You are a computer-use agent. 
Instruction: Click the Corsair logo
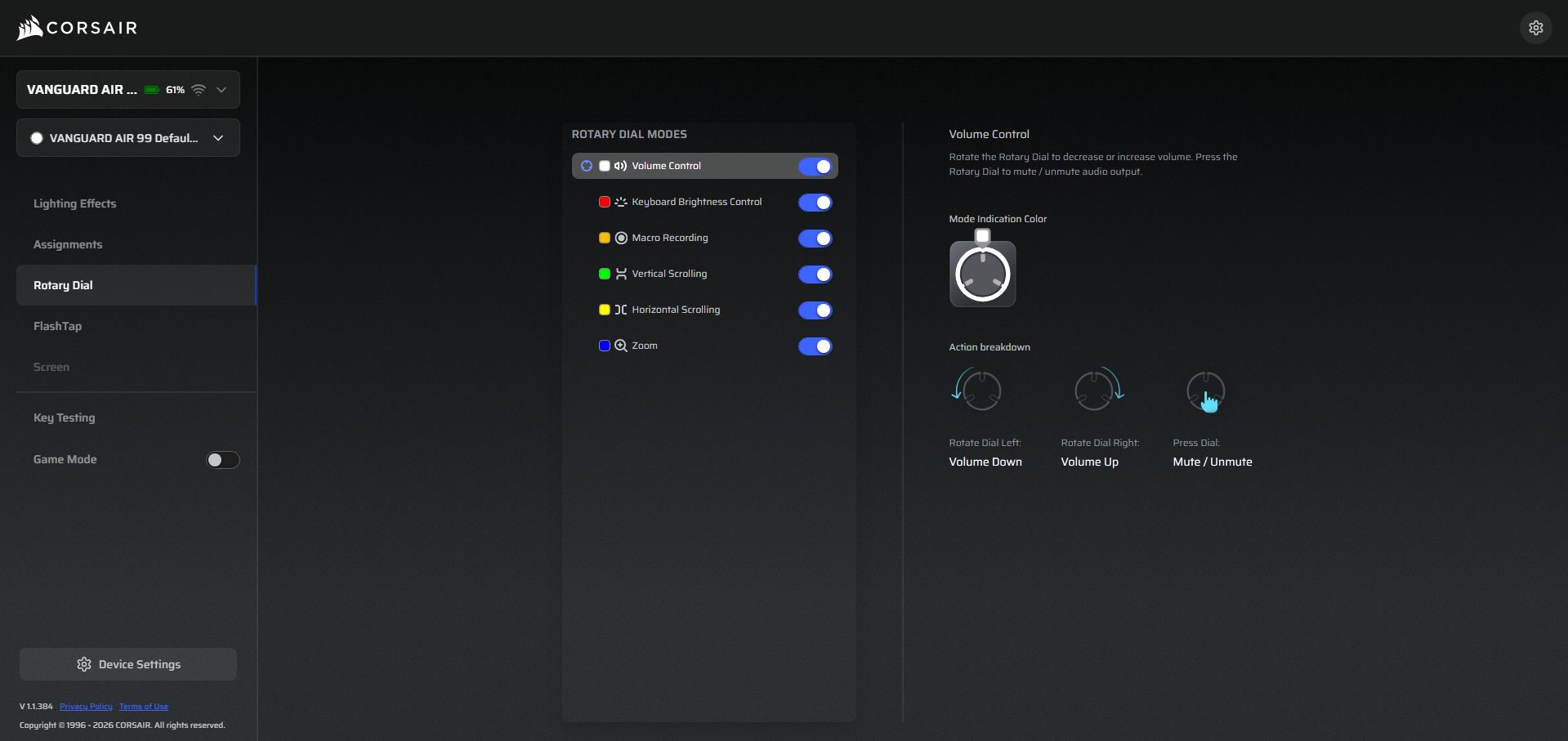77,28
